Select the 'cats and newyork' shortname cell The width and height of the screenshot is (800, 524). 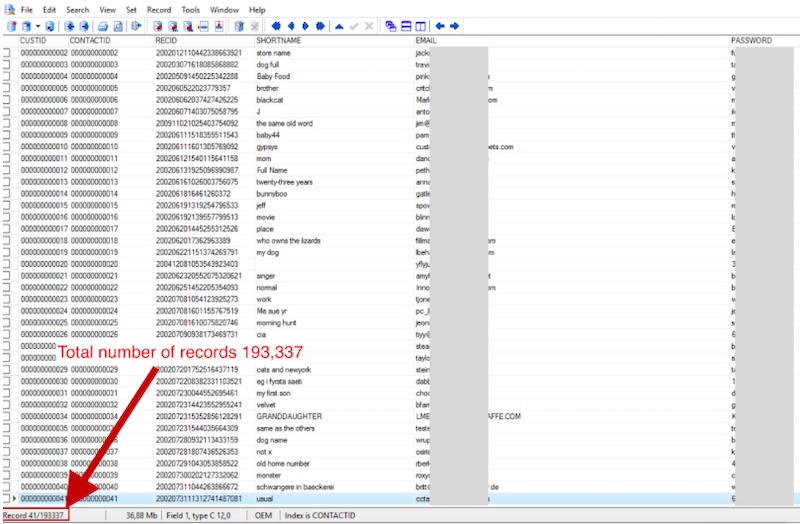[334, 369]
